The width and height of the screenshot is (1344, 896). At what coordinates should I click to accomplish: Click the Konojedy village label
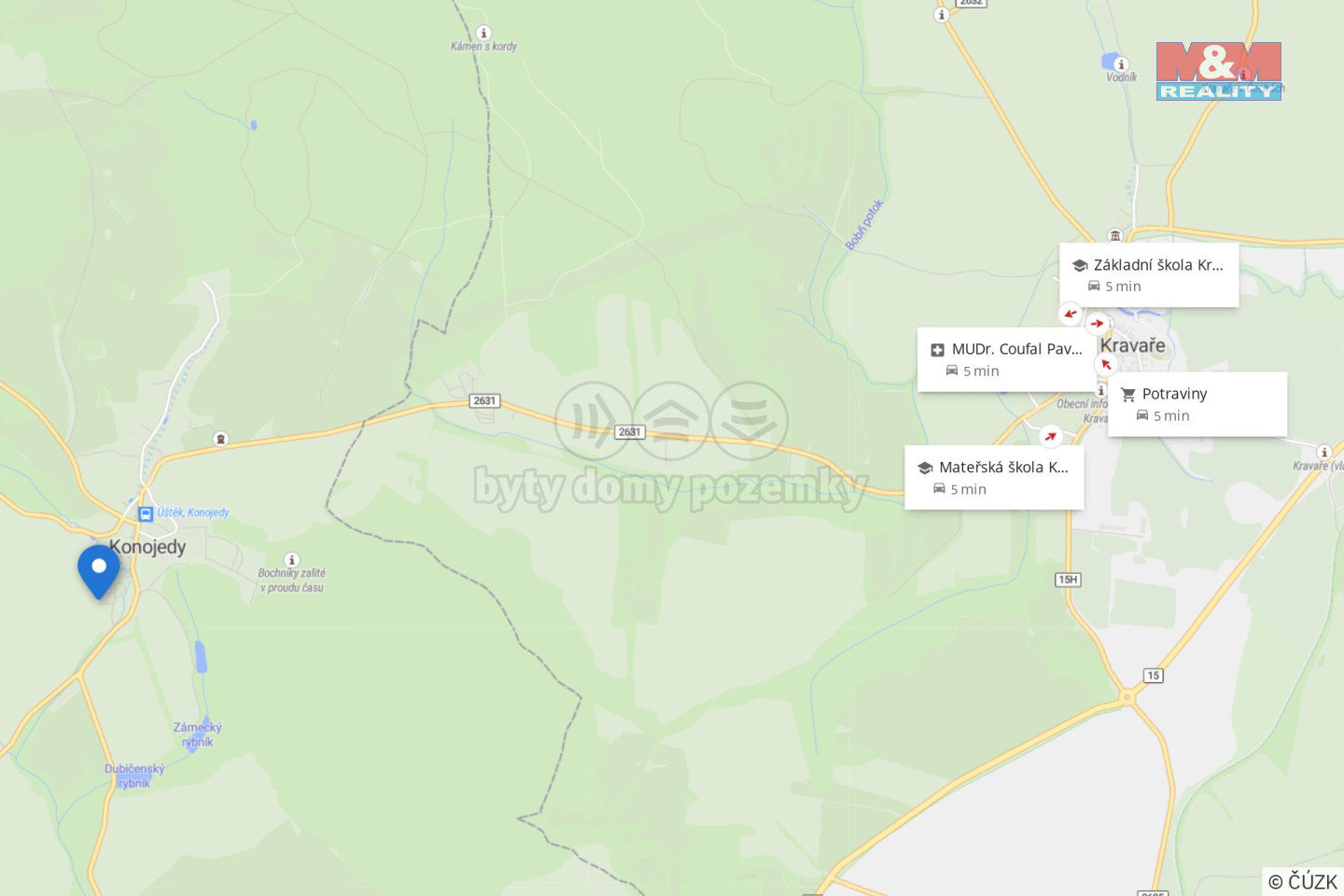tap(147, 547)
